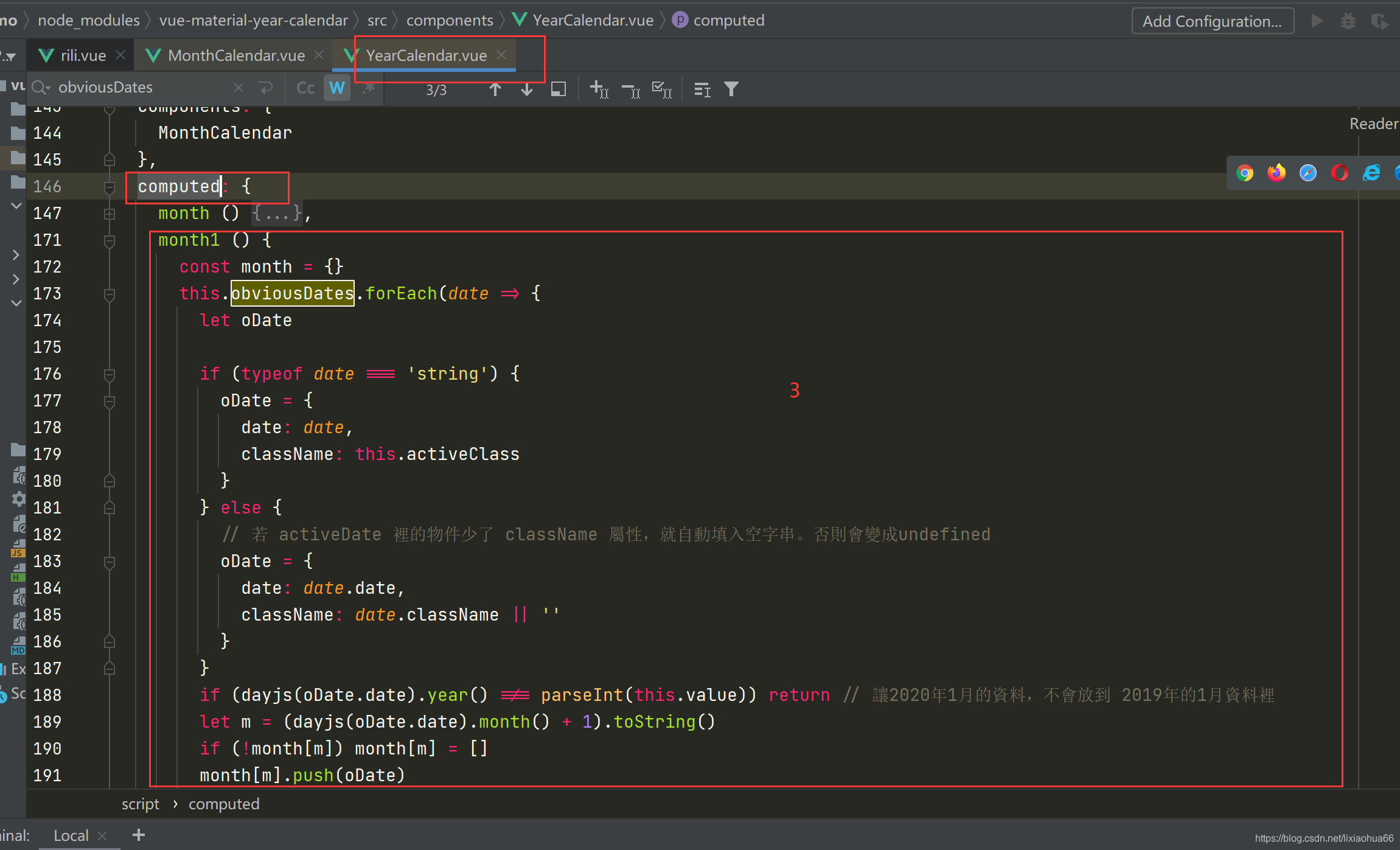The height and width of the screenshot is (850, 1400).
Task: Click components breadcrumb in navigation bar
Action: 449,20
